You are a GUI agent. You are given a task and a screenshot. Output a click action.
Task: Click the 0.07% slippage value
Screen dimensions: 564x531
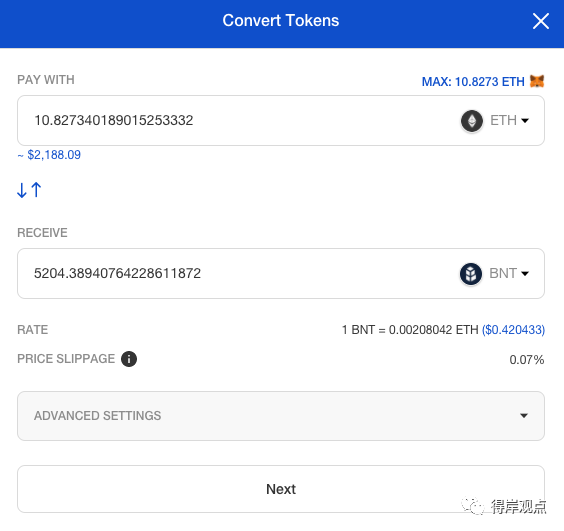(x=527, y=360)
